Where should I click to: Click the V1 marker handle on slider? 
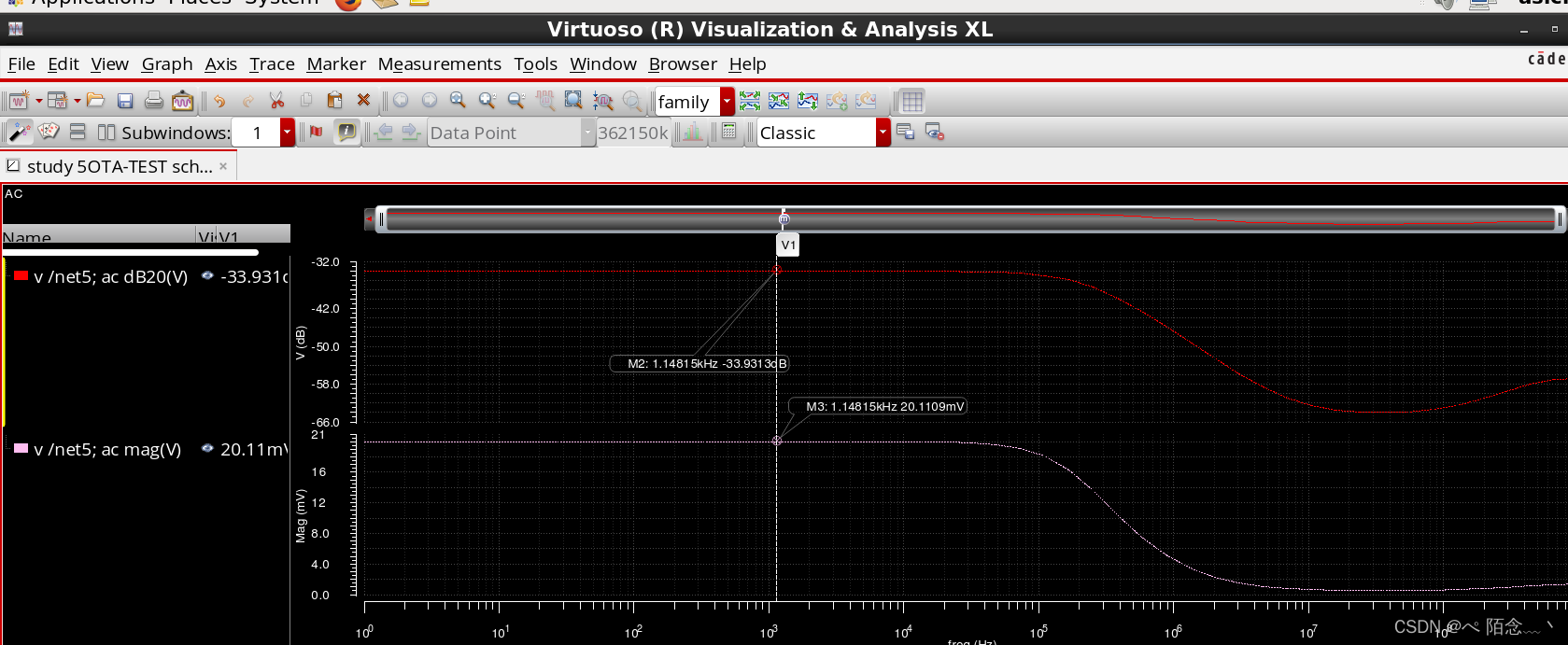point(784,218)
